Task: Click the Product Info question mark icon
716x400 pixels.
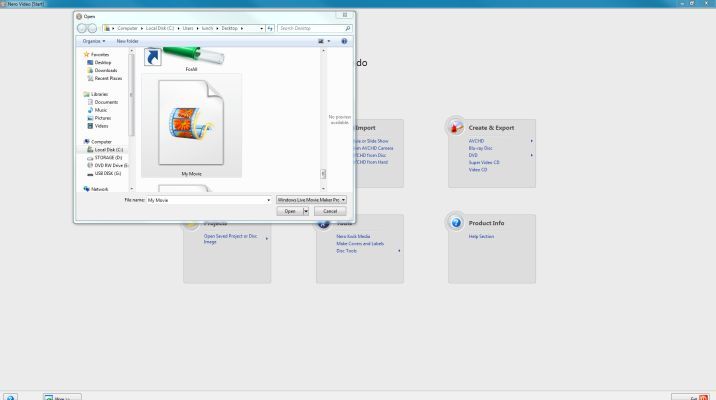Action: (x=456, y=223)
